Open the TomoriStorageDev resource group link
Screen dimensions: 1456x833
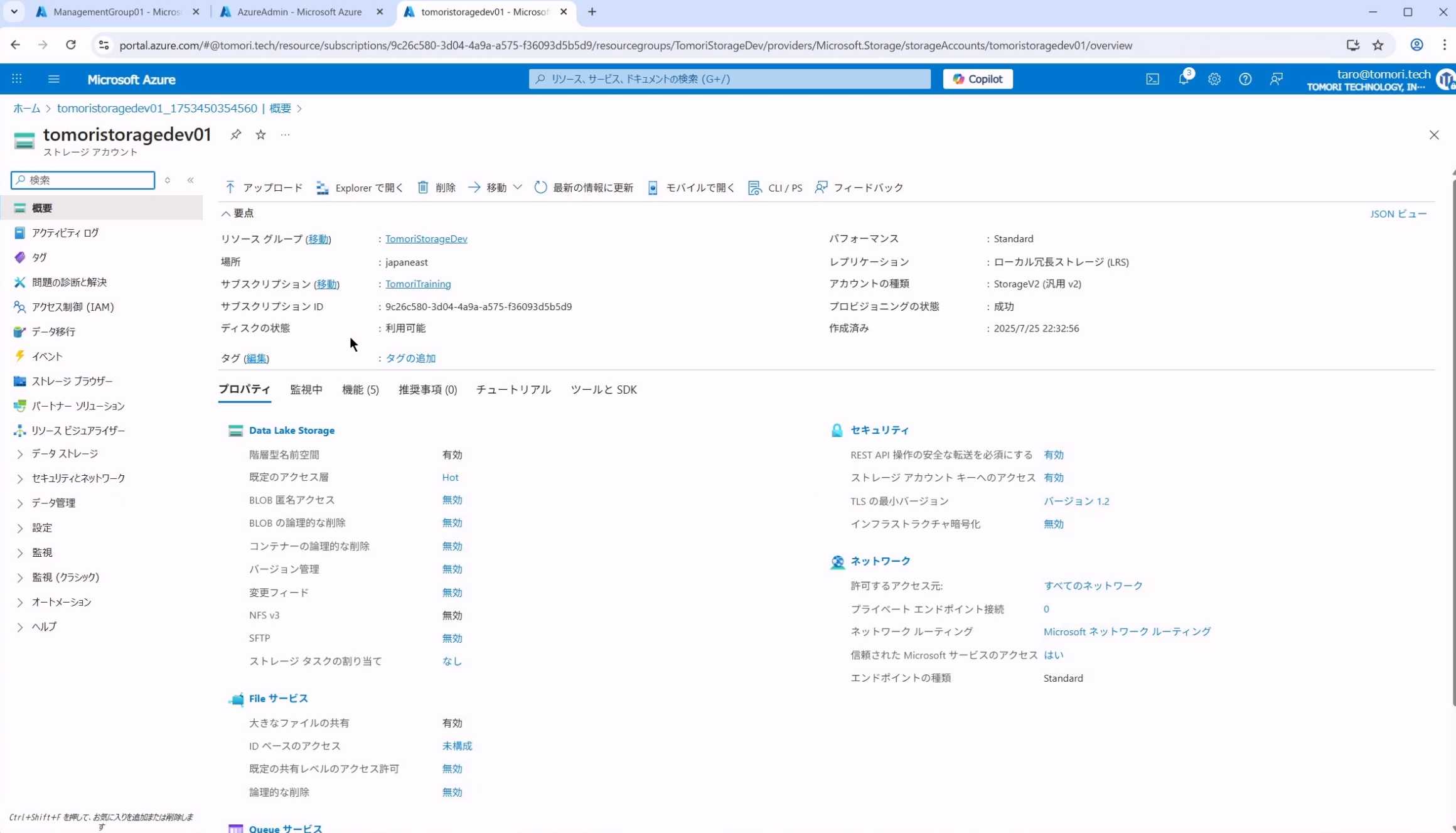point(426,239)
